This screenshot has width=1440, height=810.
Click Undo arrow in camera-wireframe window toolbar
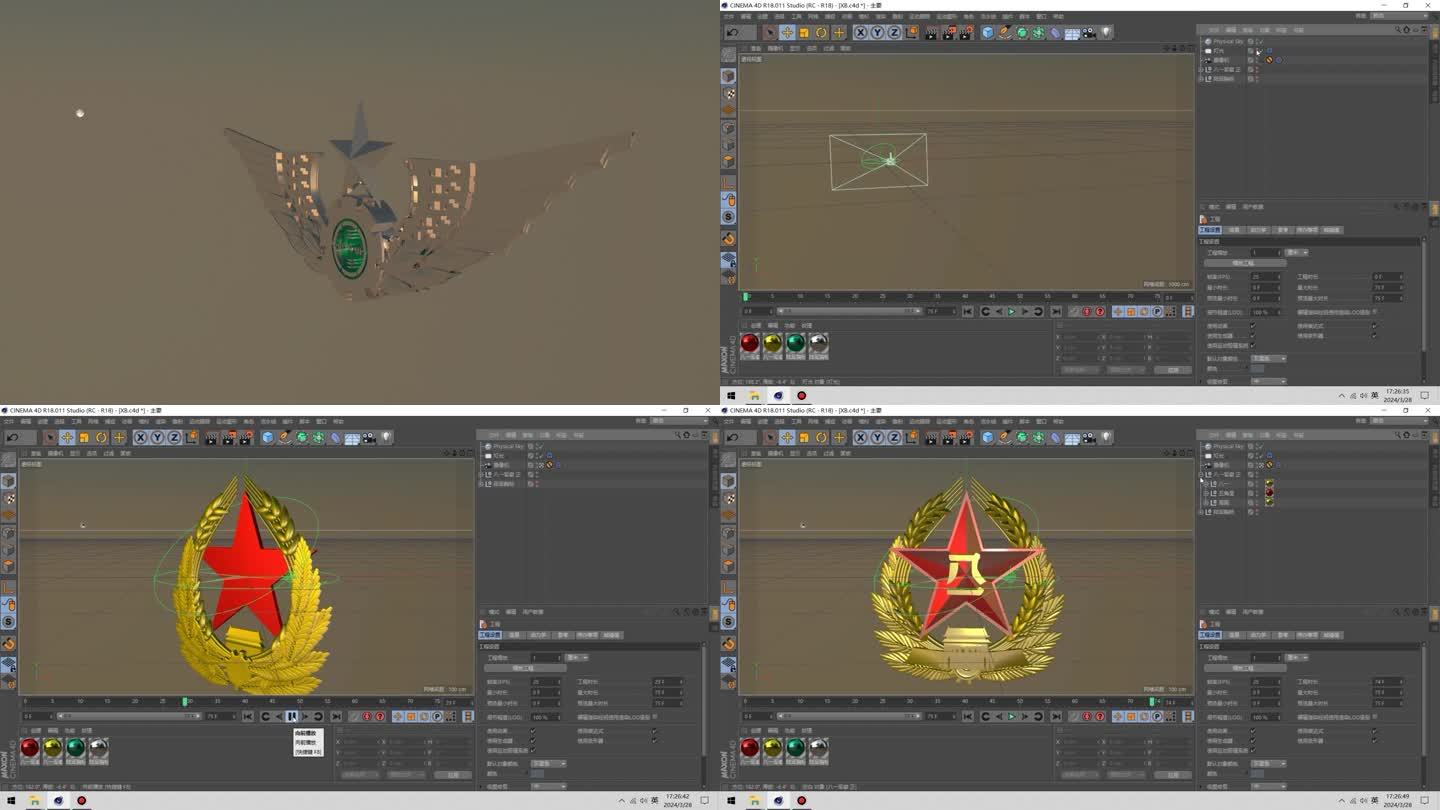[x=733, y=33]
